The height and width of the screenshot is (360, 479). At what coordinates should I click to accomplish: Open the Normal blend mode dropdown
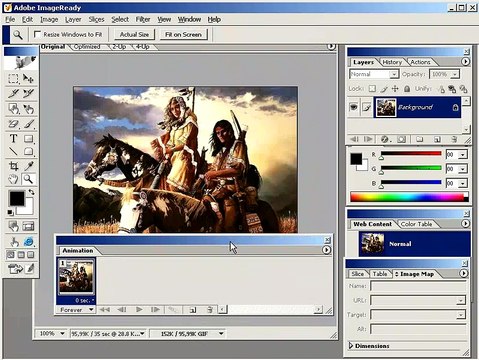[394, 74]
